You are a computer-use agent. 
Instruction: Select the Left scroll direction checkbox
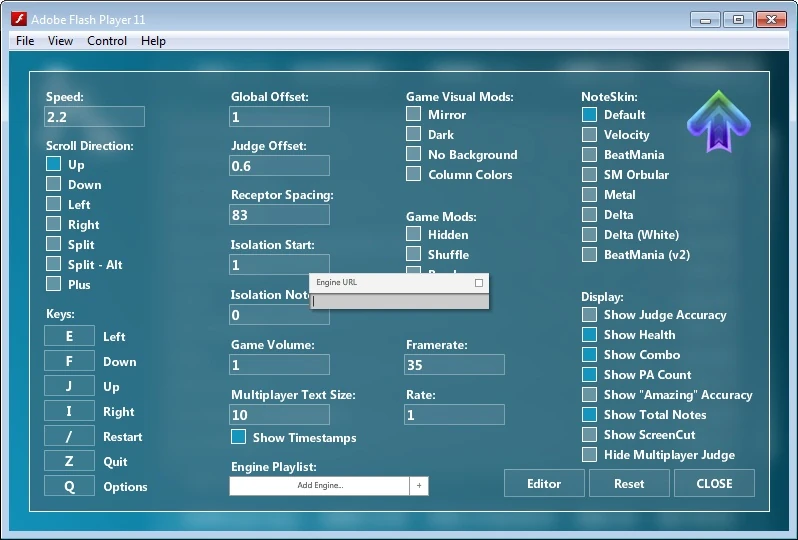[x=53, y=204]
